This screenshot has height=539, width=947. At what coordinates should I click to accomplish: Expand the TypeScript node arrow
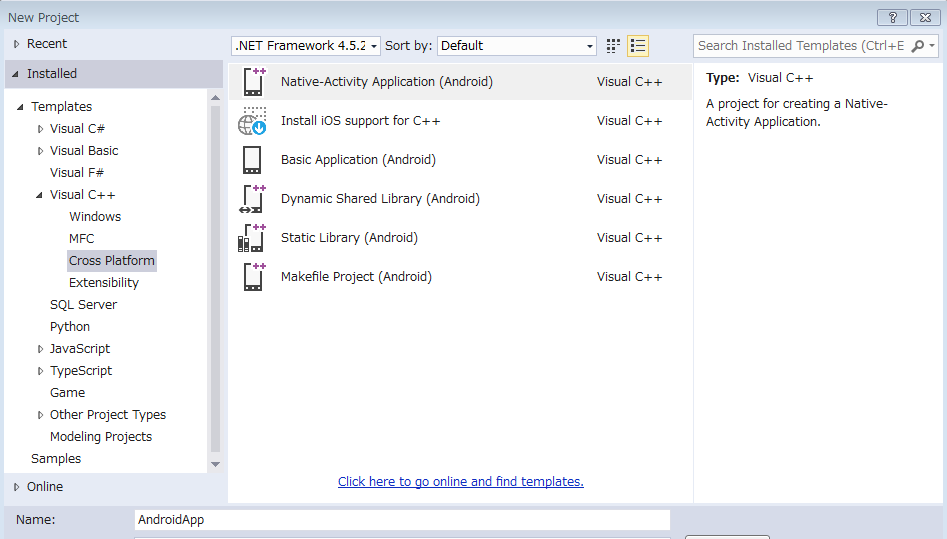pyautogui.click(x=40, y=371)
